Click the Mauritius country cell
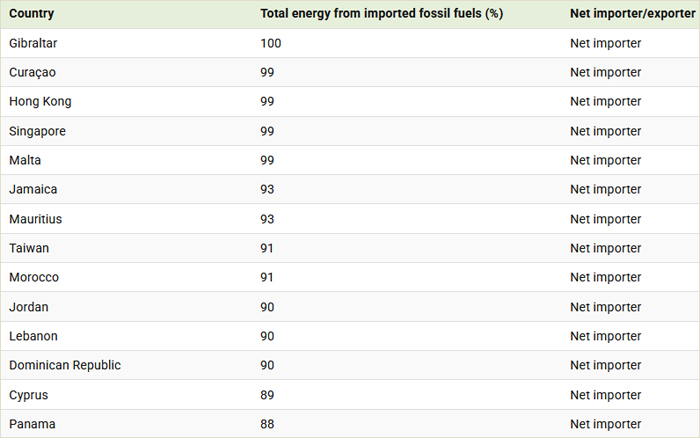The height and width of the screenshot is (438, 700). tap(36, 219)
